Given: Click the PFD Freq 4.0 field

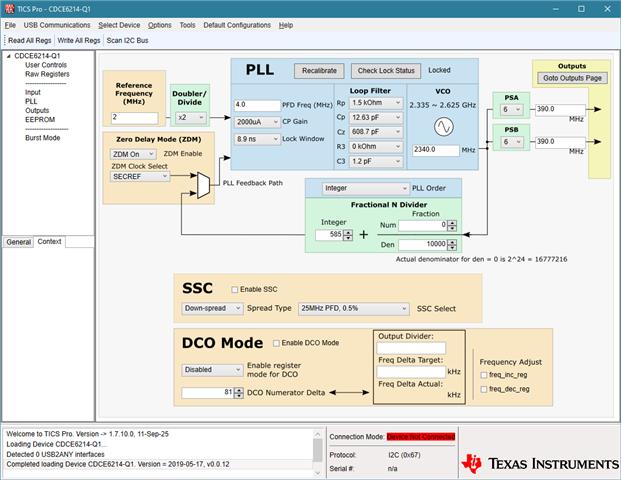Looking at the screenshot, I should click(x=257, y=105).
